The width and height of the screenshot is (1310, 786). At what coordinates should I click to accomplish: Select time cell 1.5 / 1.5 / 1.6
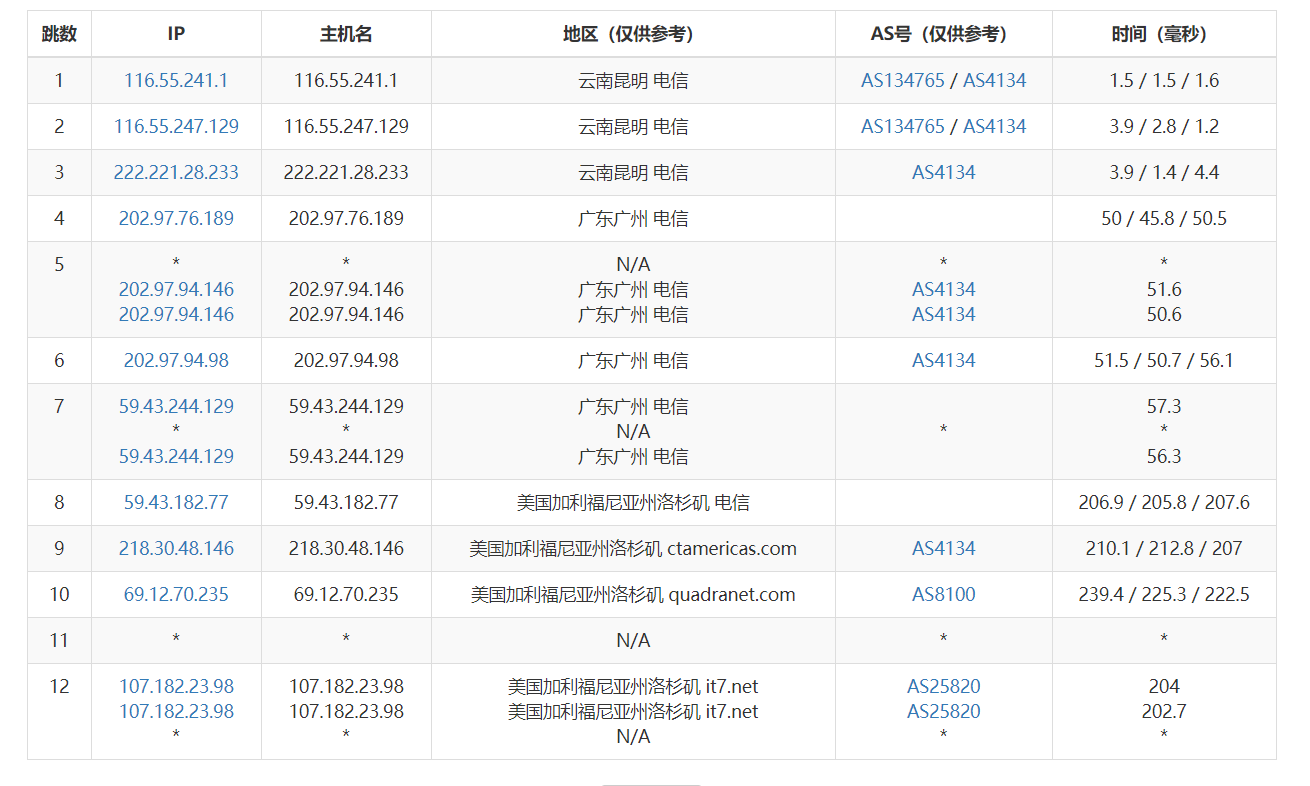click(x=1164, y=81)
